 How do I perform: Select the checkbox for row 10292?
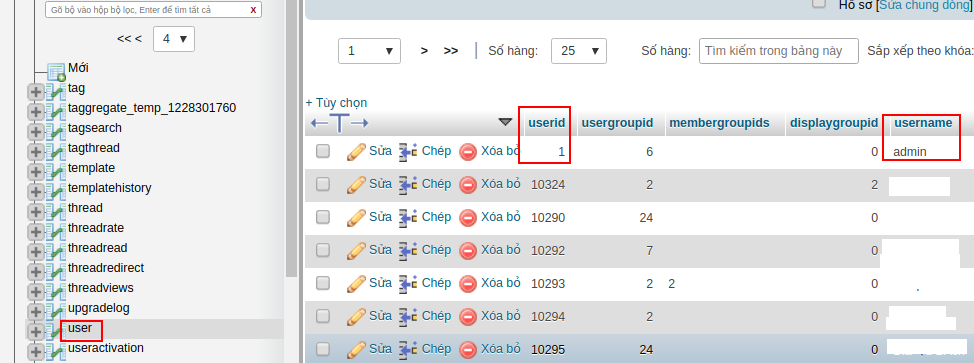coord(322,250)
